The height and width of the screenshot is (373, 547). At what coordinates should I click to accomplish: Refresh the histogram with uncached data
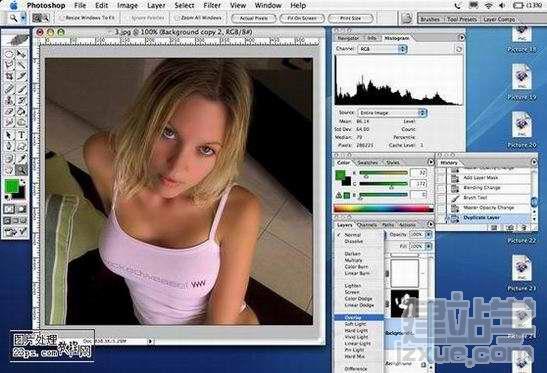click(459, 49)
